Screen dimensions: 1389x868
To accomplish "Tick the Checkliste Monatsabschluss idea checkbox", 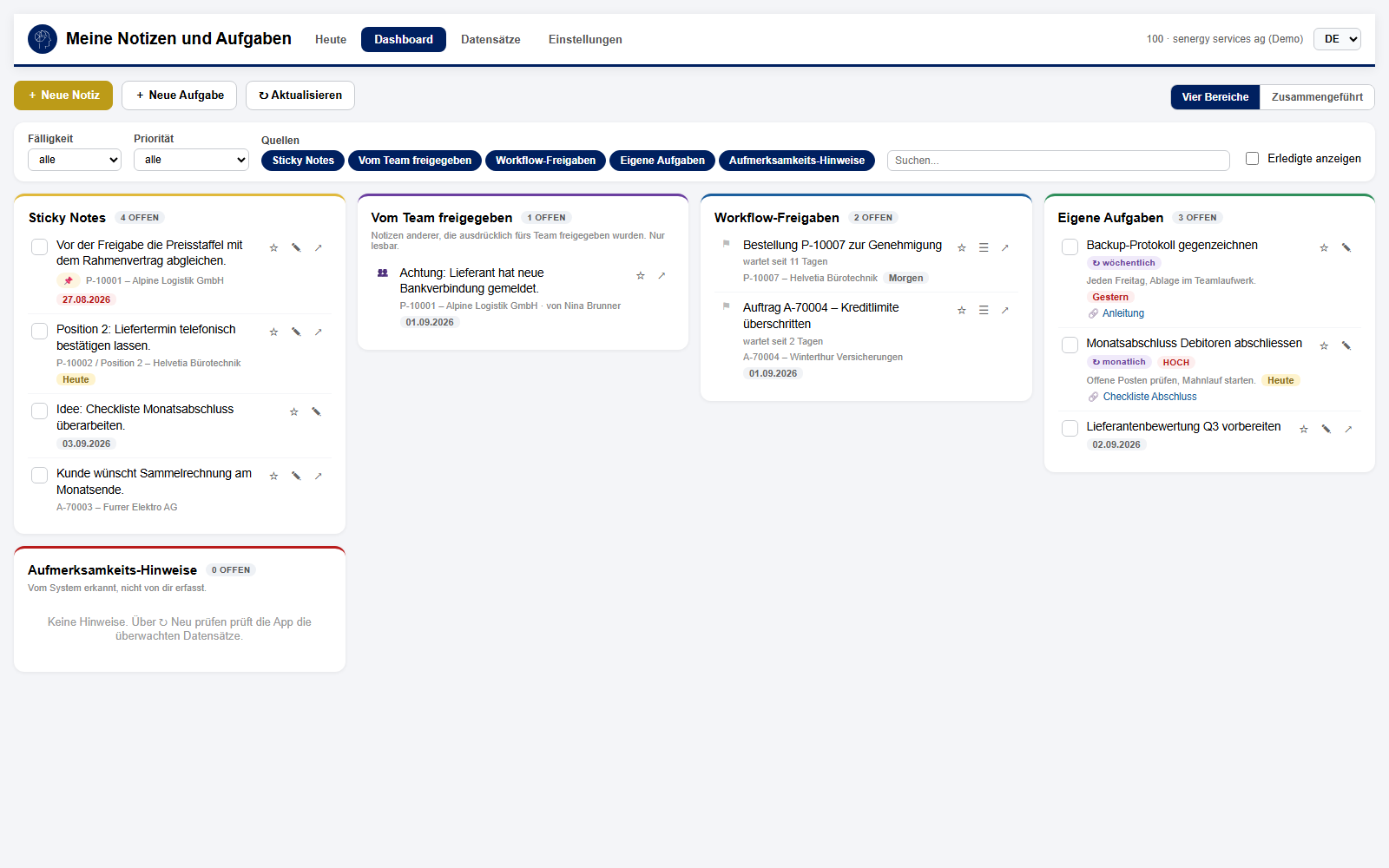I will 39,411.
